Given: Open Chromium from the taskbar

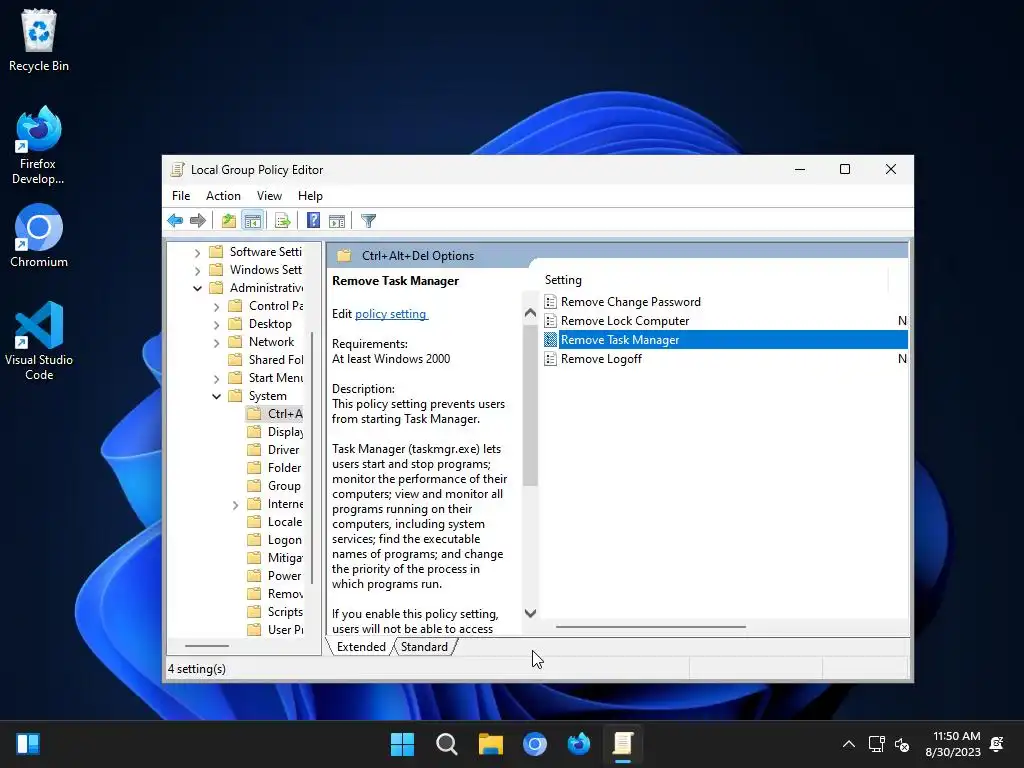Looking at the screenshot, I should [535, 744].
